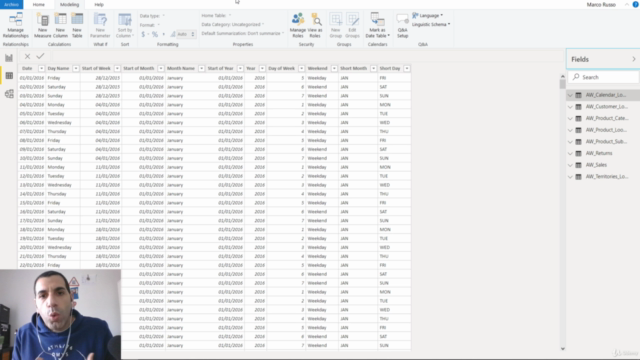Click AW_Sales table icon

tap(578, 165)
